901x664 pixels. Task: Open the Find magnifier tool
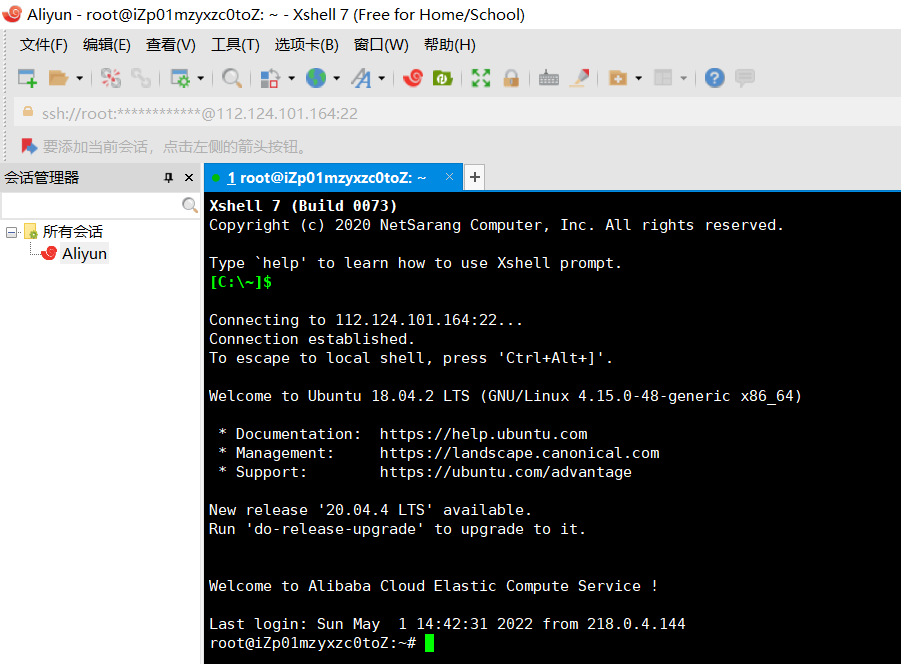pyautogui.click(x=232, y=78)
